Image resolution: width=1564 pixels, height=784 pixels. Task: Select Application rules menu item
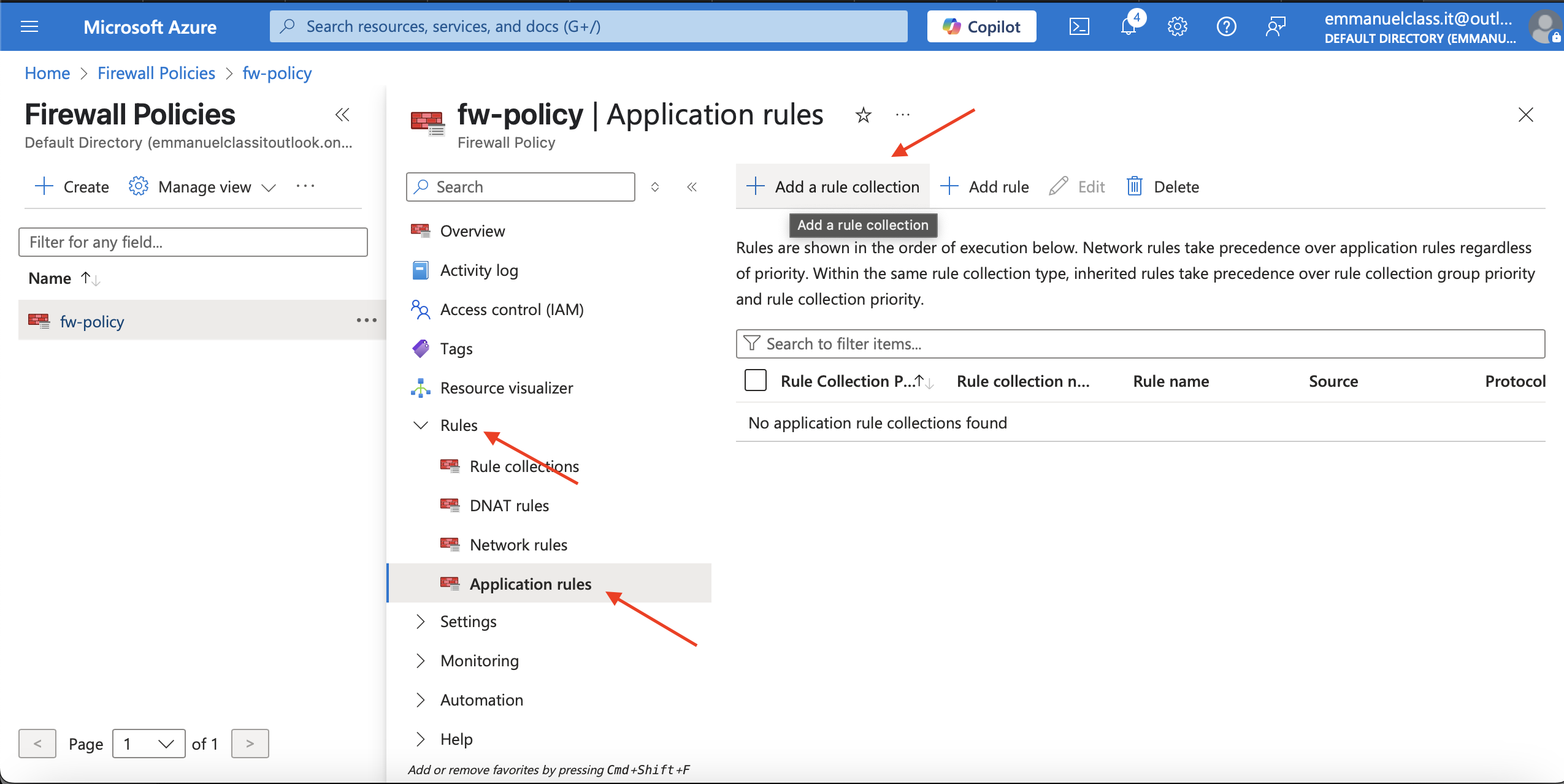click(550, 583)
